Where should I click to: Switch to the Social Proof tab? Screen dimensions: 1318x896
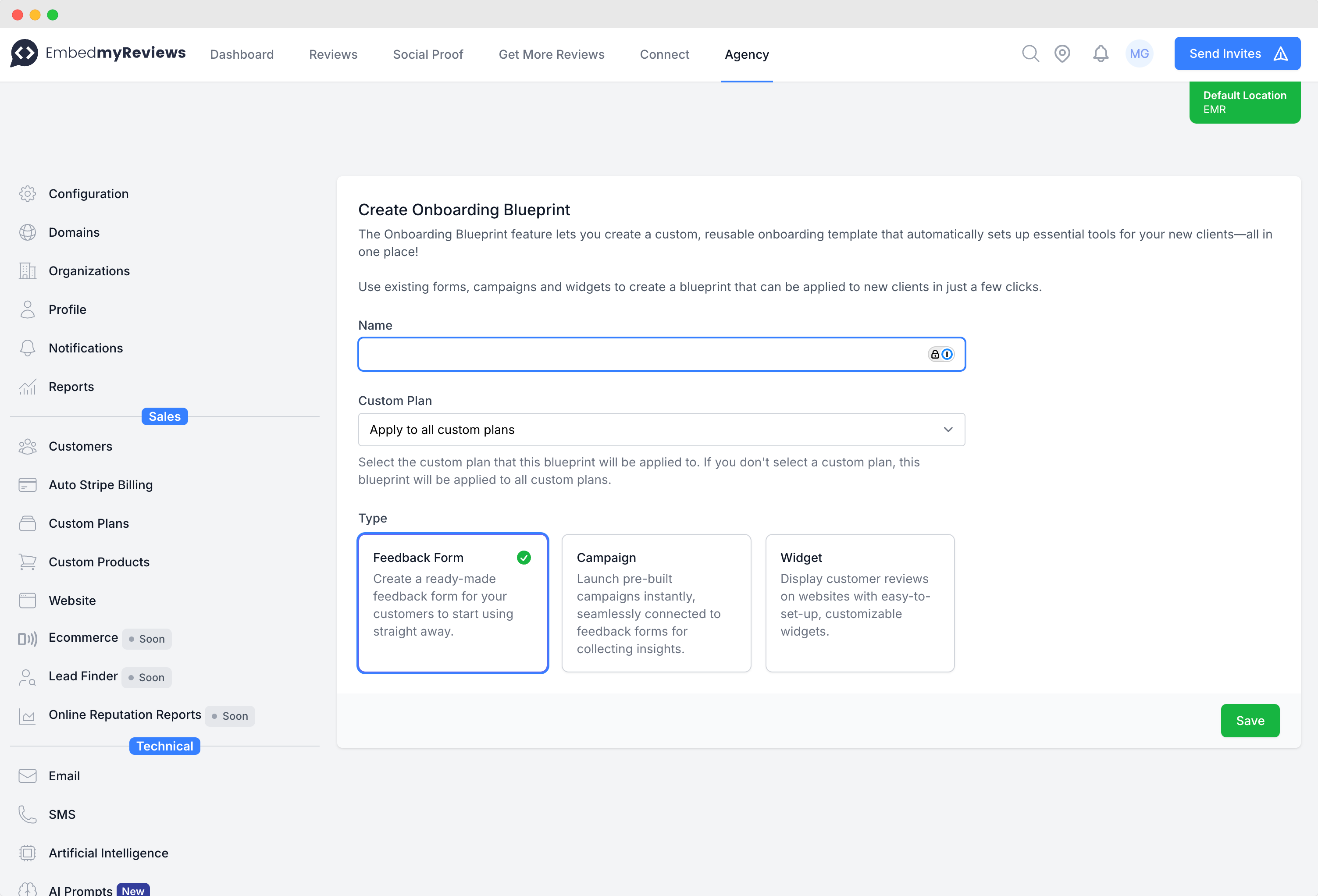tap(427, 54)
